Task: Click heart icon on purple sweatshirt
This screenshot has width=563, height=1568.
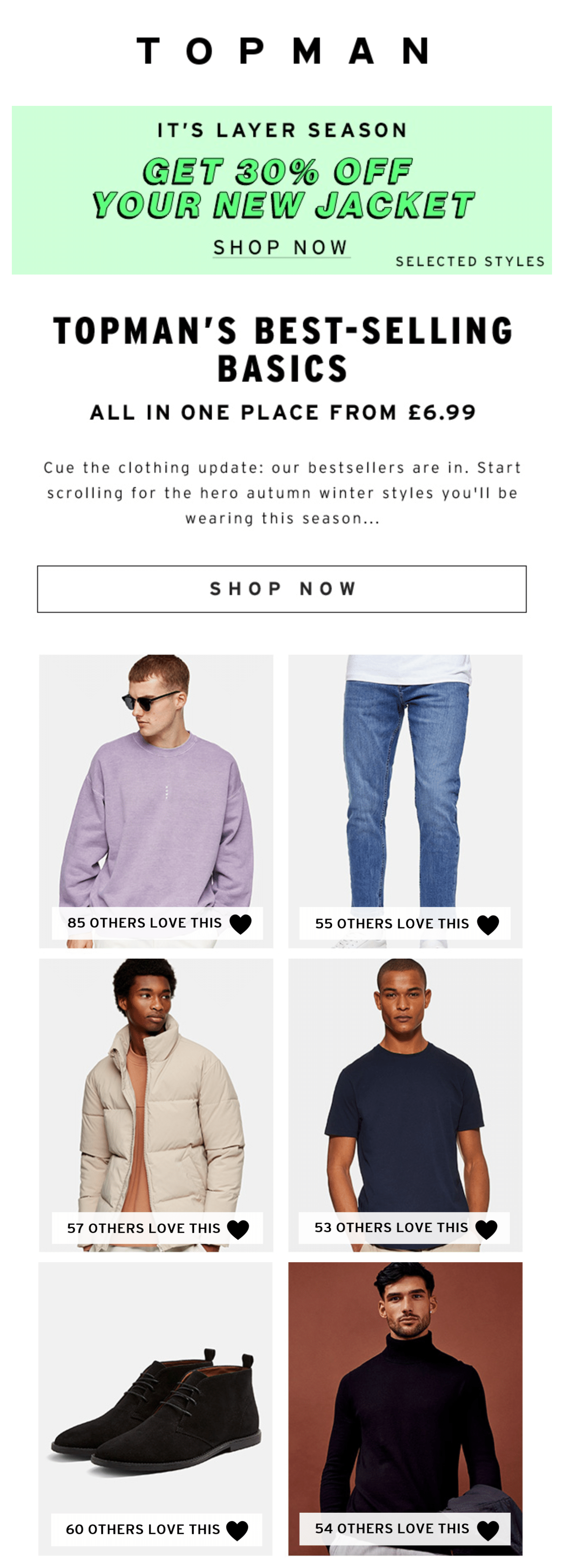Action: click(x=241, y=924)
